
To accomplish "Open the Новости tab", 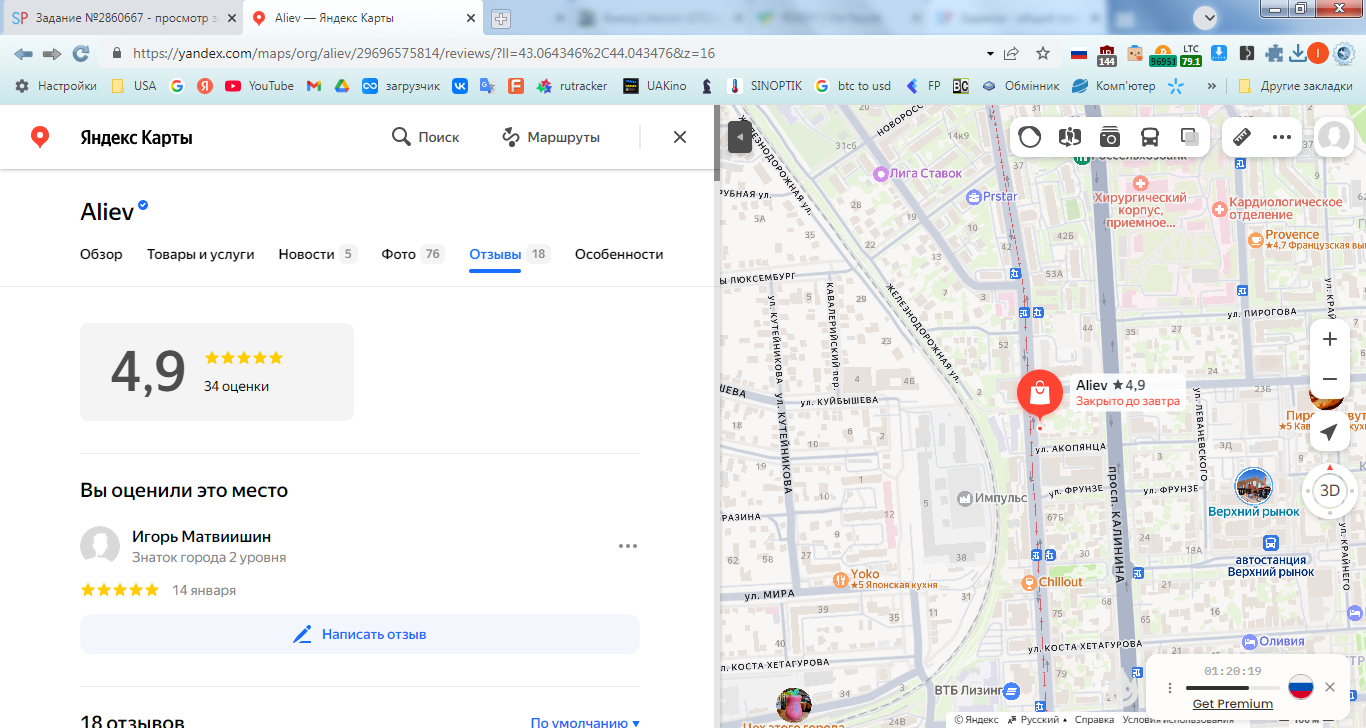I will pyautogui.click(x=318, y=254).
